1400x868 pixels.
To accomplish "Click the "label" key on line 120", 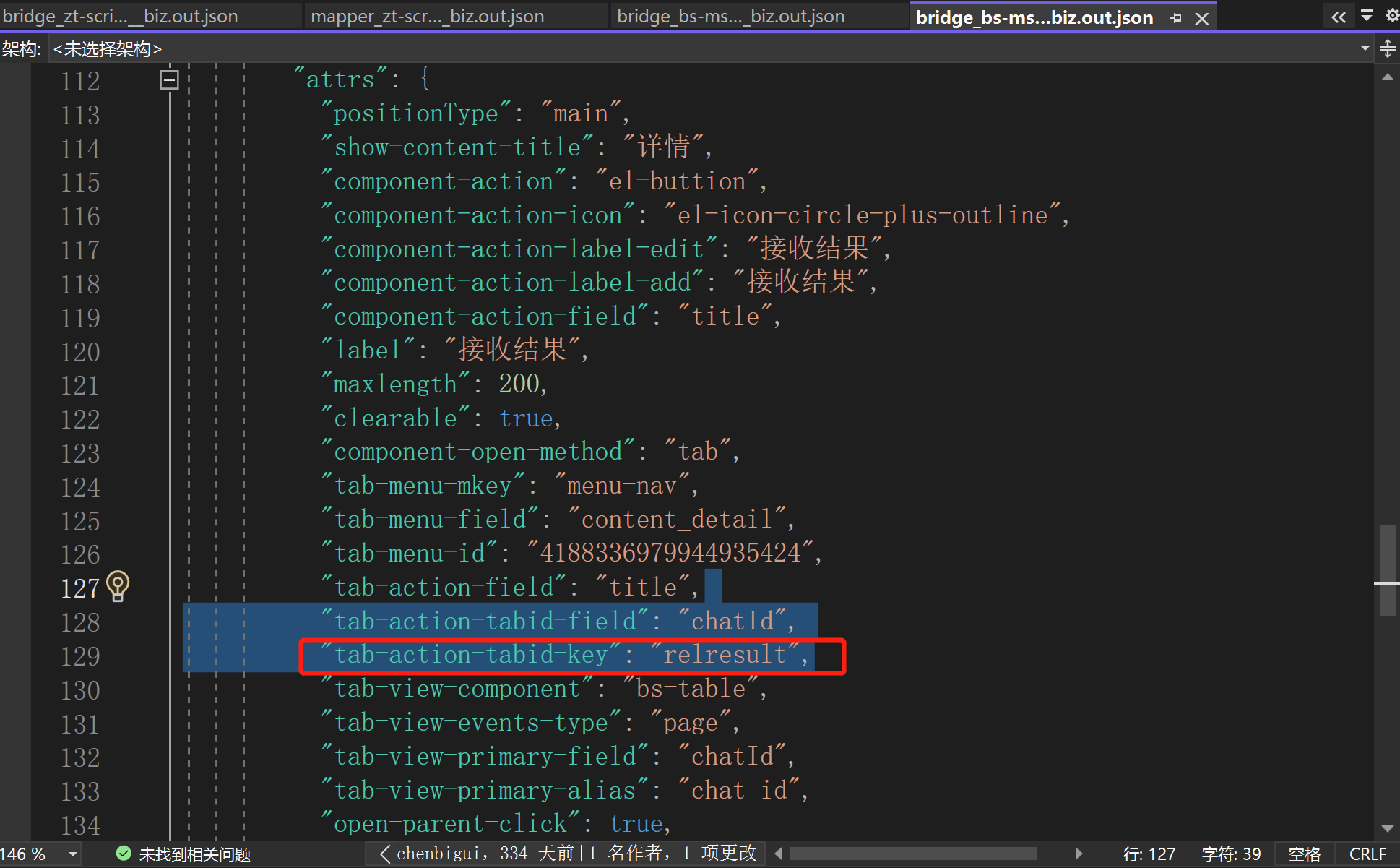I will pyautogui.click(x=368, y=350).
